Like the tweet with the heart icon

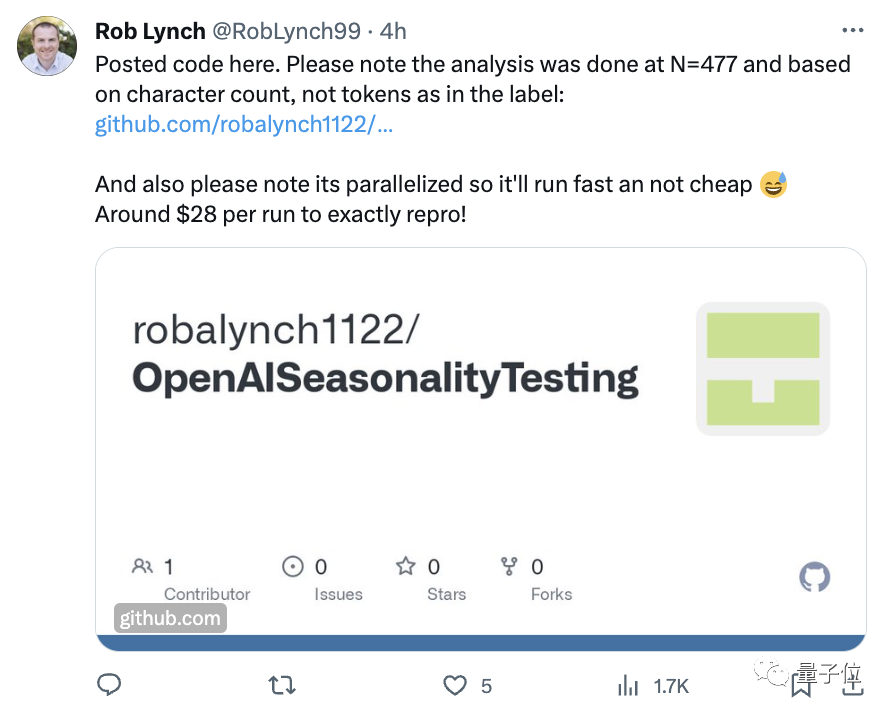[x=455, y=685]
